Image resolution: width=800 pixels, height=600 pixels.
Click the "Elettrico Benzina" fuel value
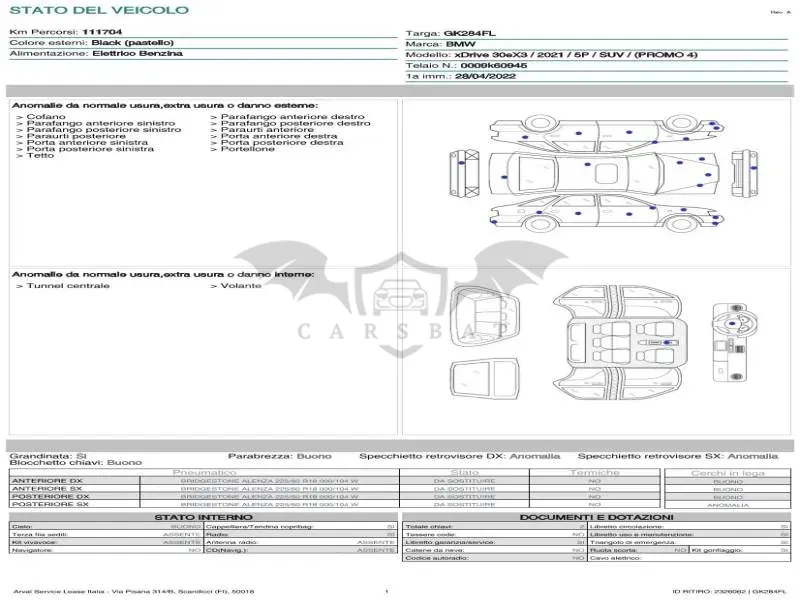tap(137, 54)
